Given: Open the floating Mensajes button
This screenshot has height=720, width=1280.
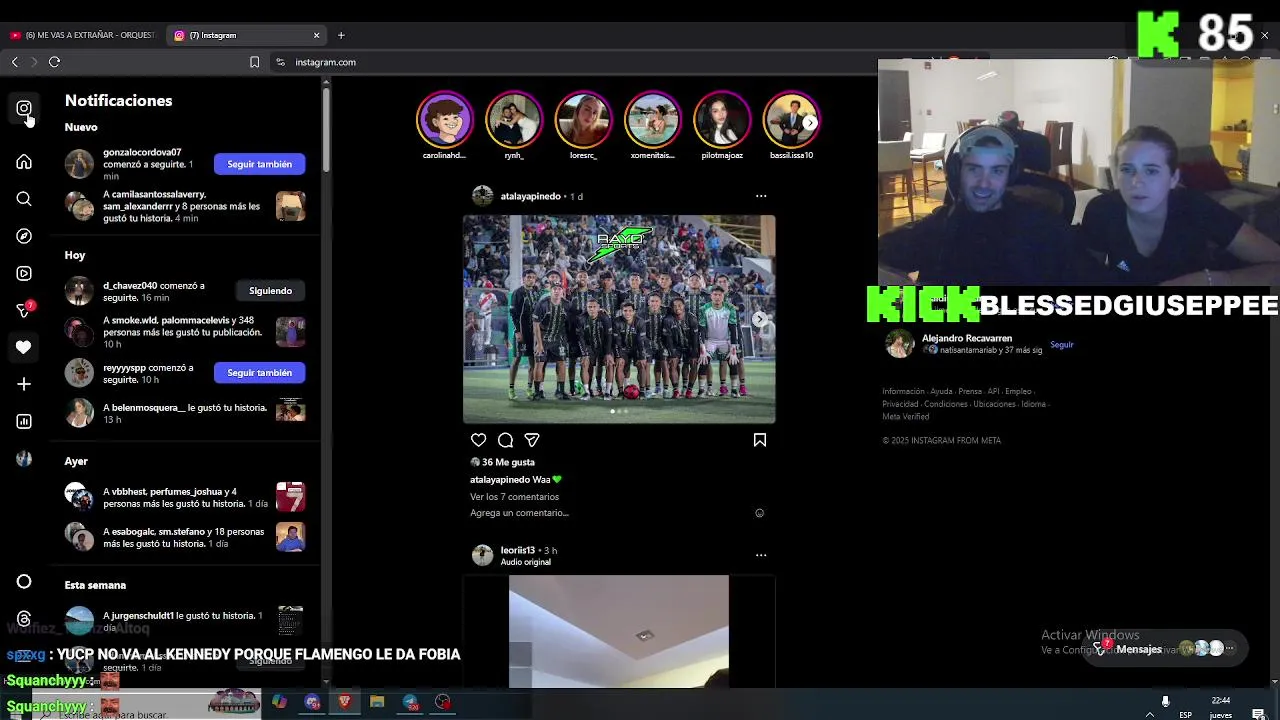Looking at the screenshot, I should (x=1167, y=649).
